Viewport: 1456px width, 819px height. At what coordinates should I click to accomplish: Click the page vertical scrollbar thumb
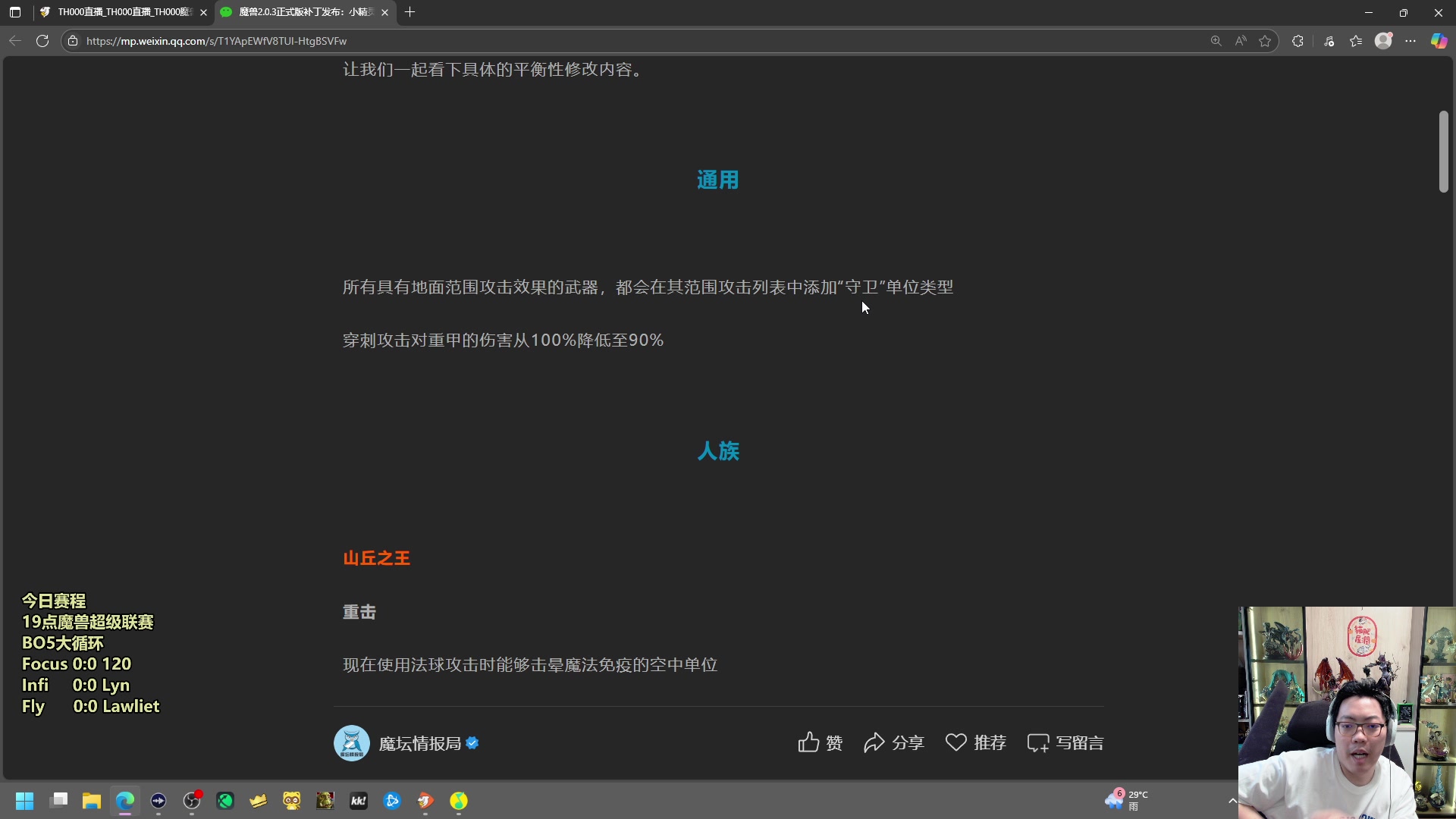[x=1444, y=152]
